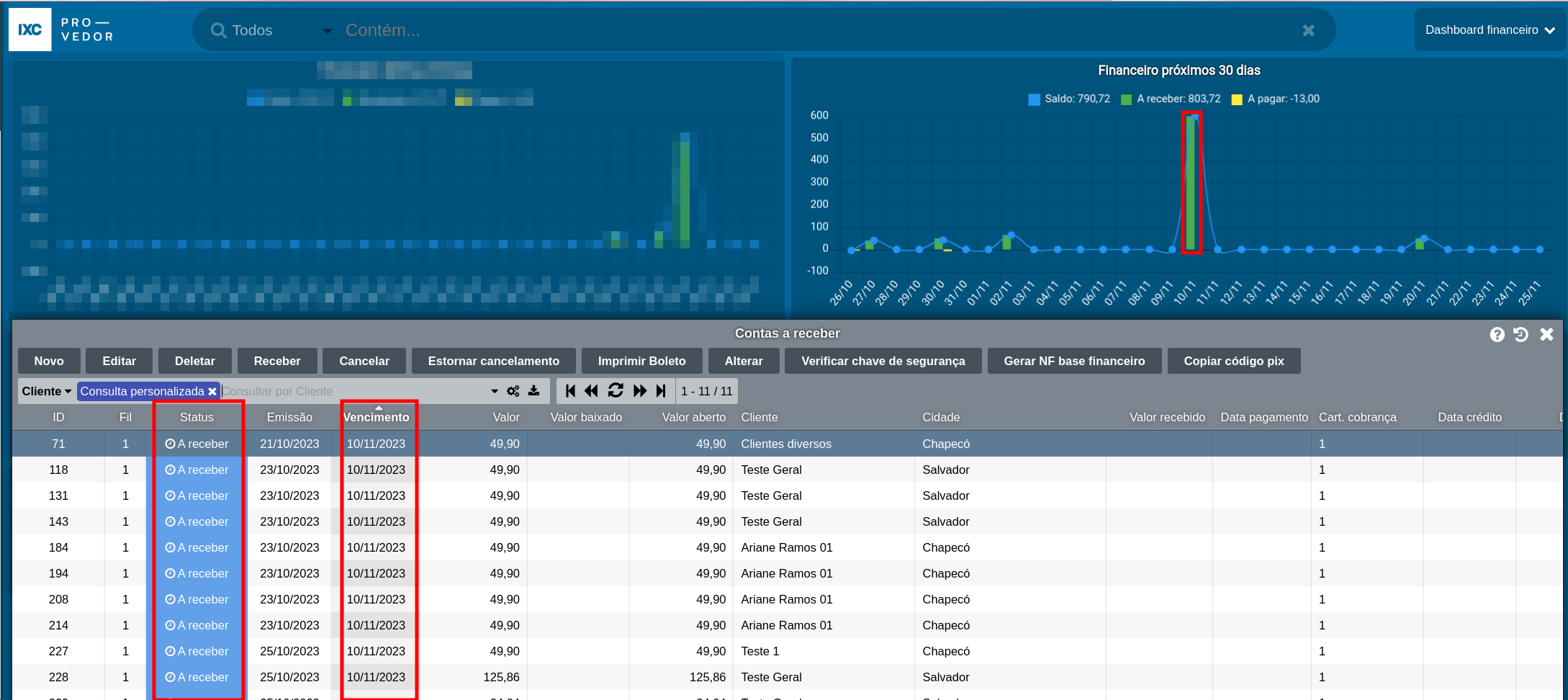Image resolution: width=1568 pixels, height=700 pixels.
Task: Click the Receber button
Action: point(277,361)
